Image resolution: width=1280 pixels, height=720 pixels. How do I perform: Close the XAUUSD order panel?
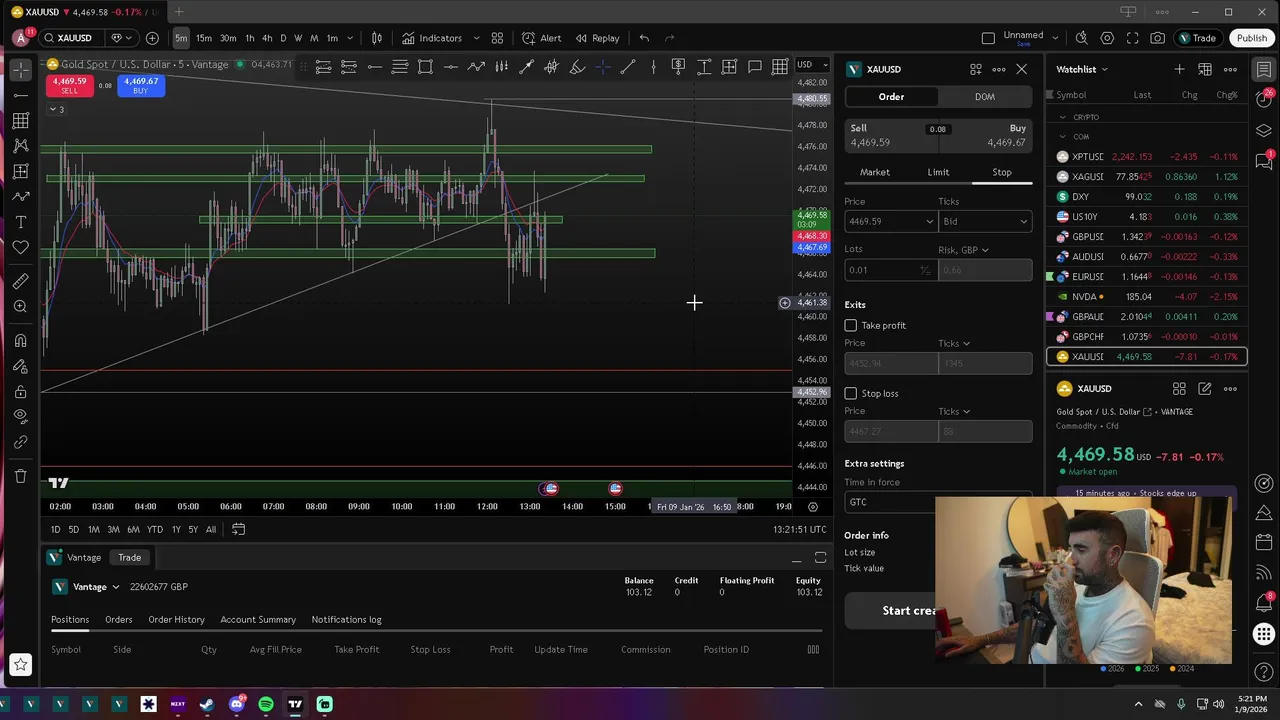point(1021,69)
